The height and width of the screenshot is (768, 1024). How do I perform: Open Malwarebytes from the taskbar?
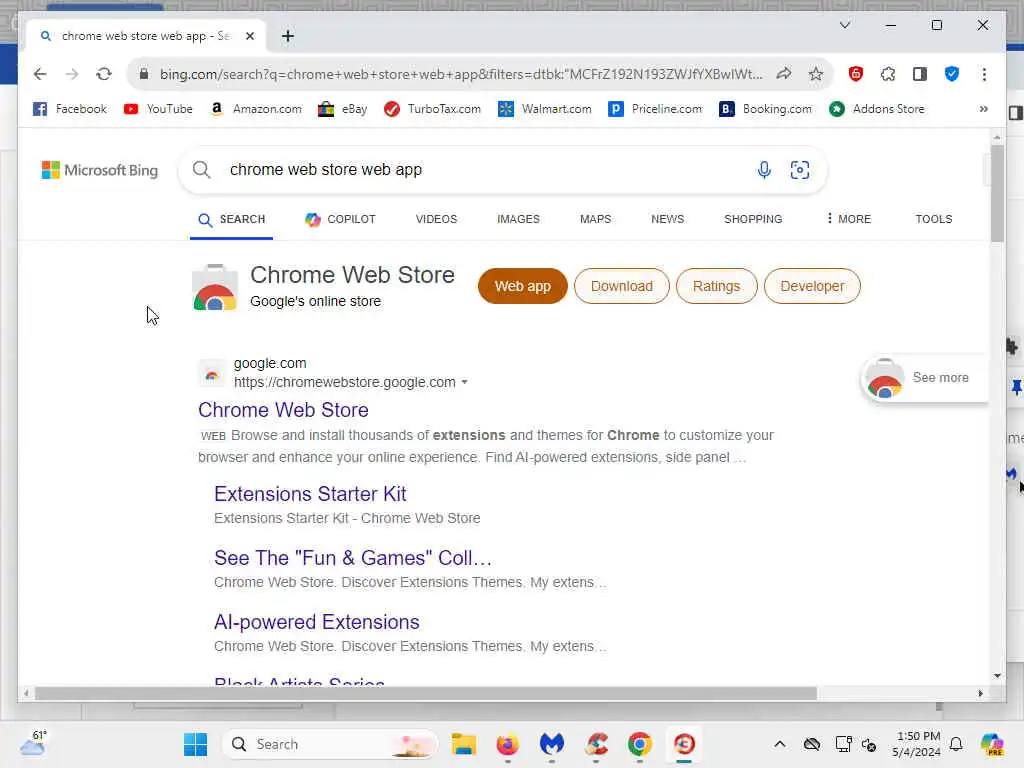(x=552, y=744)
